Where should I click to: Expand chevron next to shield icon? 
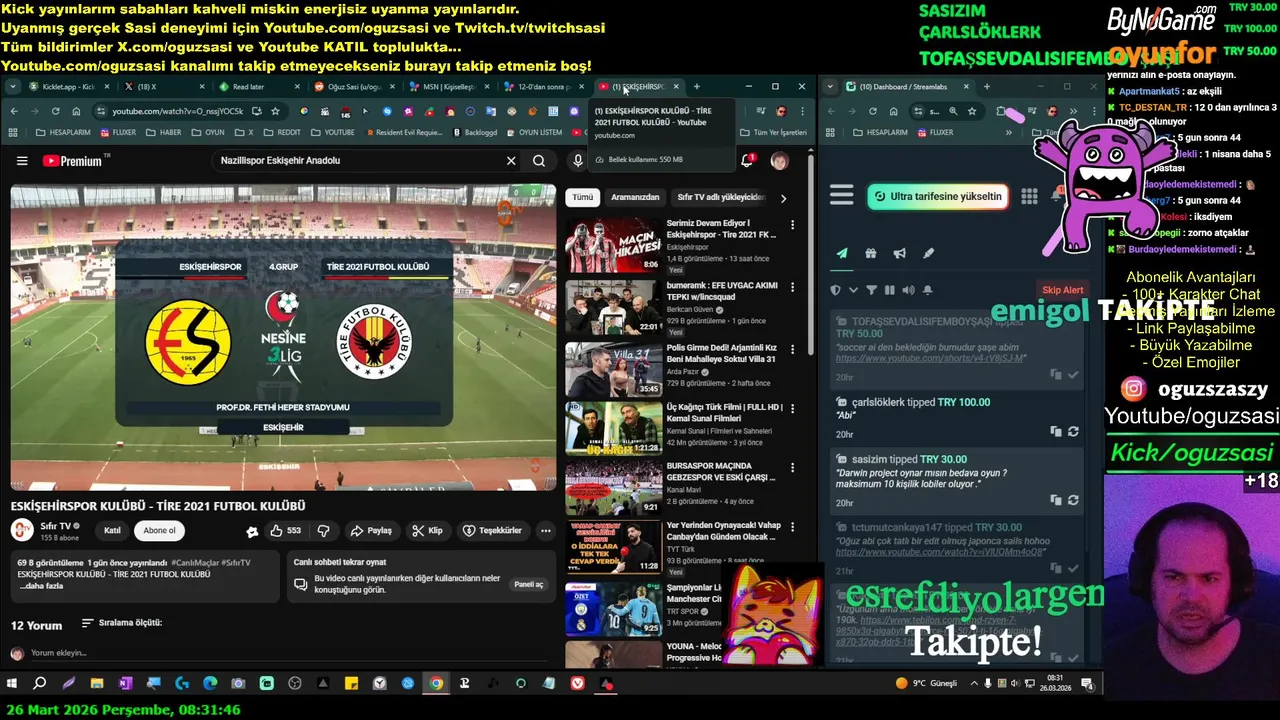pos(853,290)
